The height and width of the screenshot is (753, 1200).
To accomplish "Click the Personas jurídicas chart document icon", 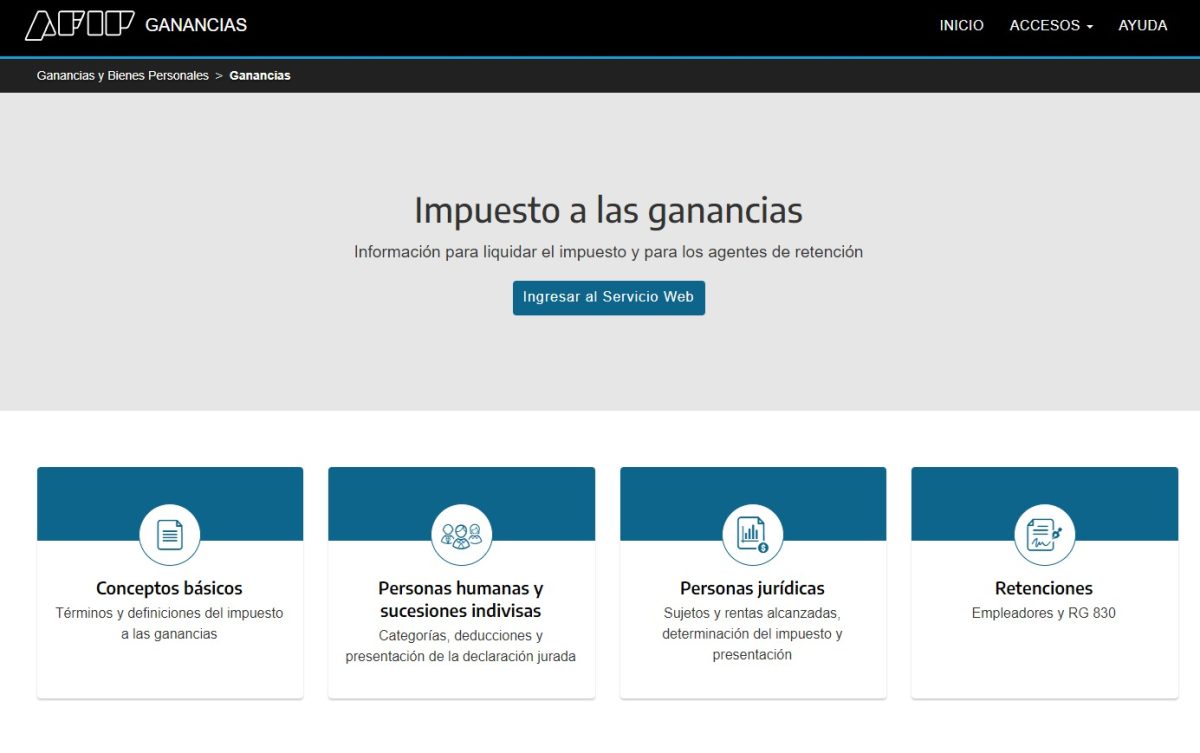I will (x=753, y=534).
